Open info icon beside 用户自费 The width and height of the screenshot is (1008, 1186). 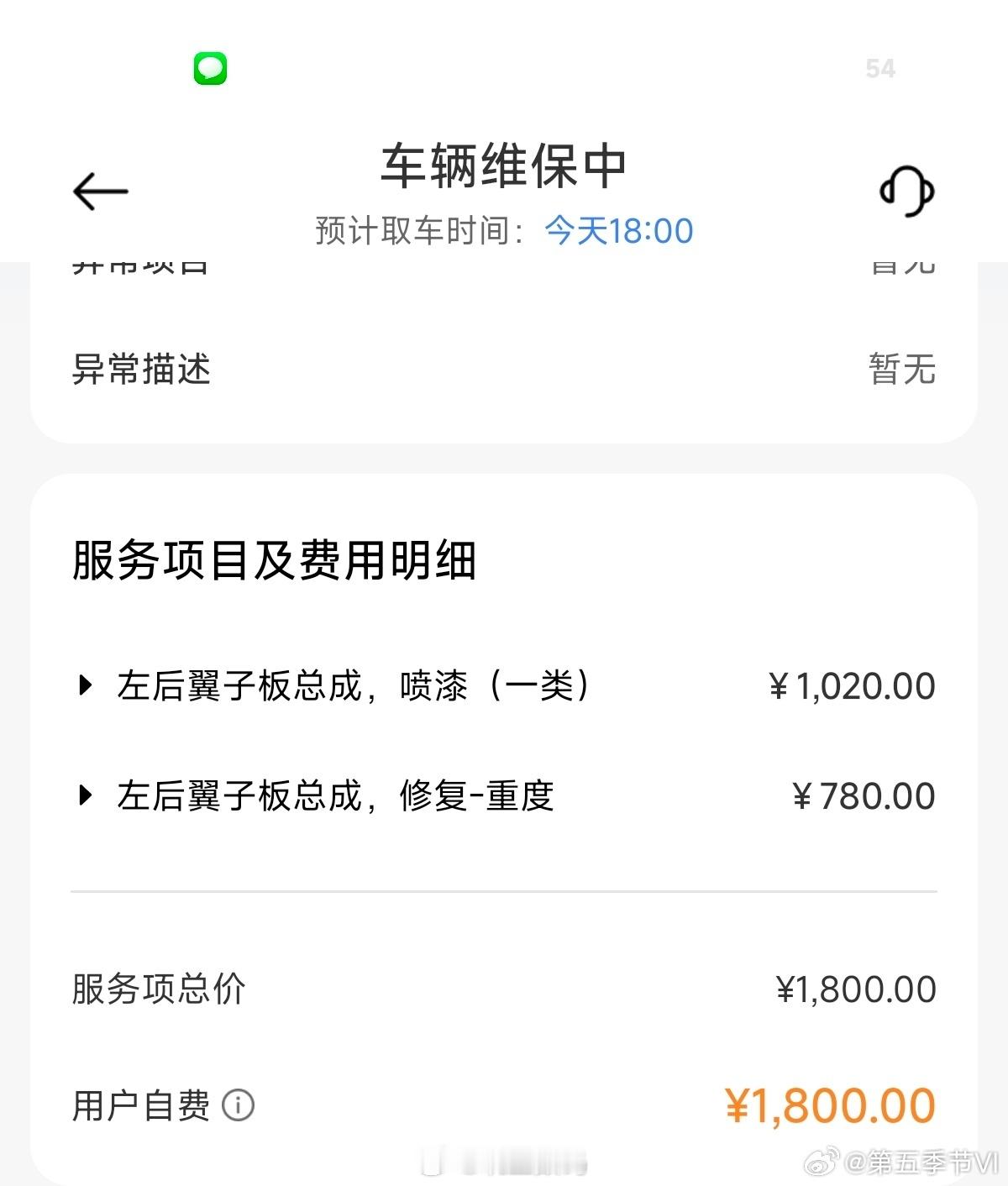click(x=238, y=1105)
